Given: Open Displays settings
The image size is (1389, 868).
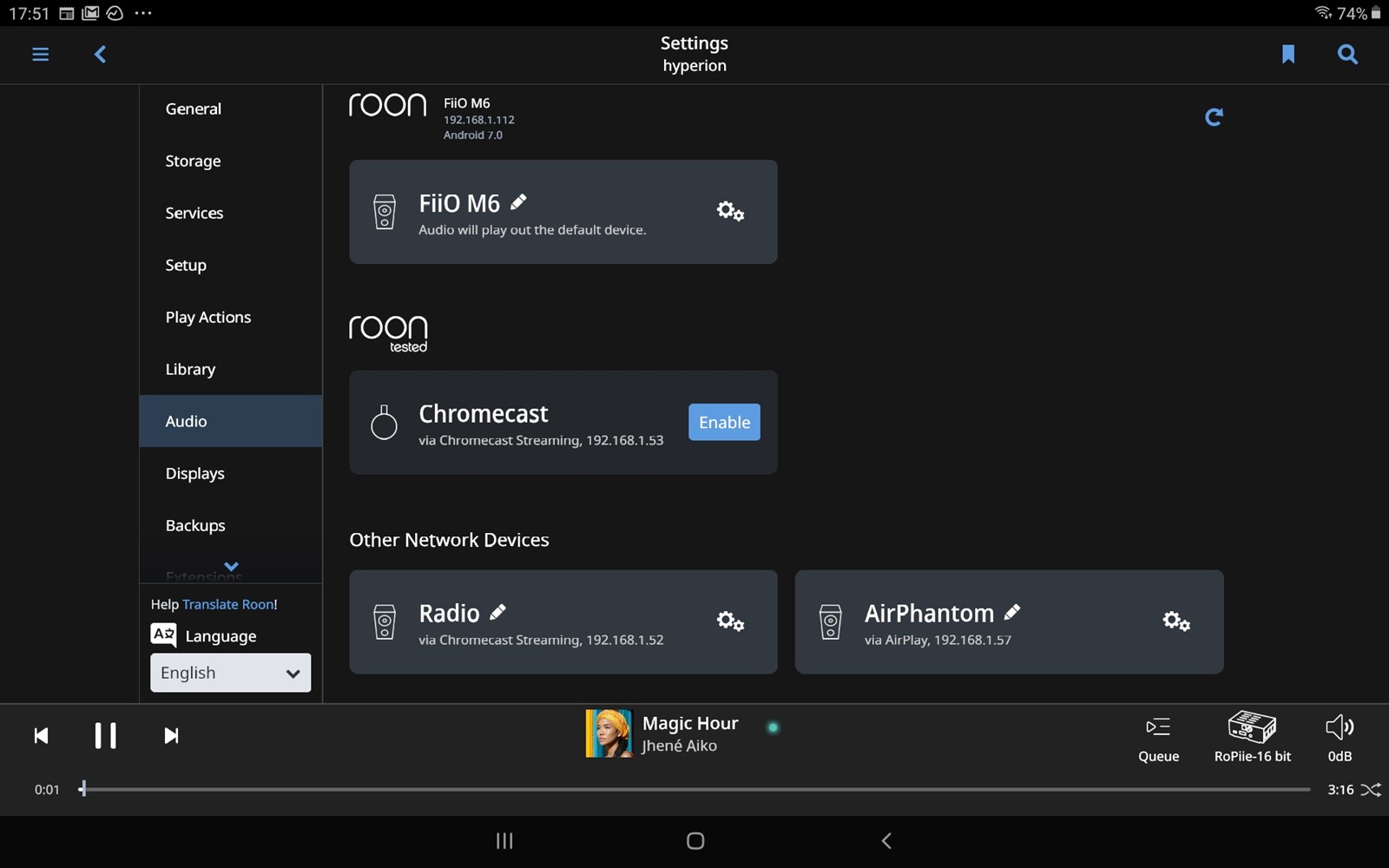Looking at the screenshot, I should (230, 473).
